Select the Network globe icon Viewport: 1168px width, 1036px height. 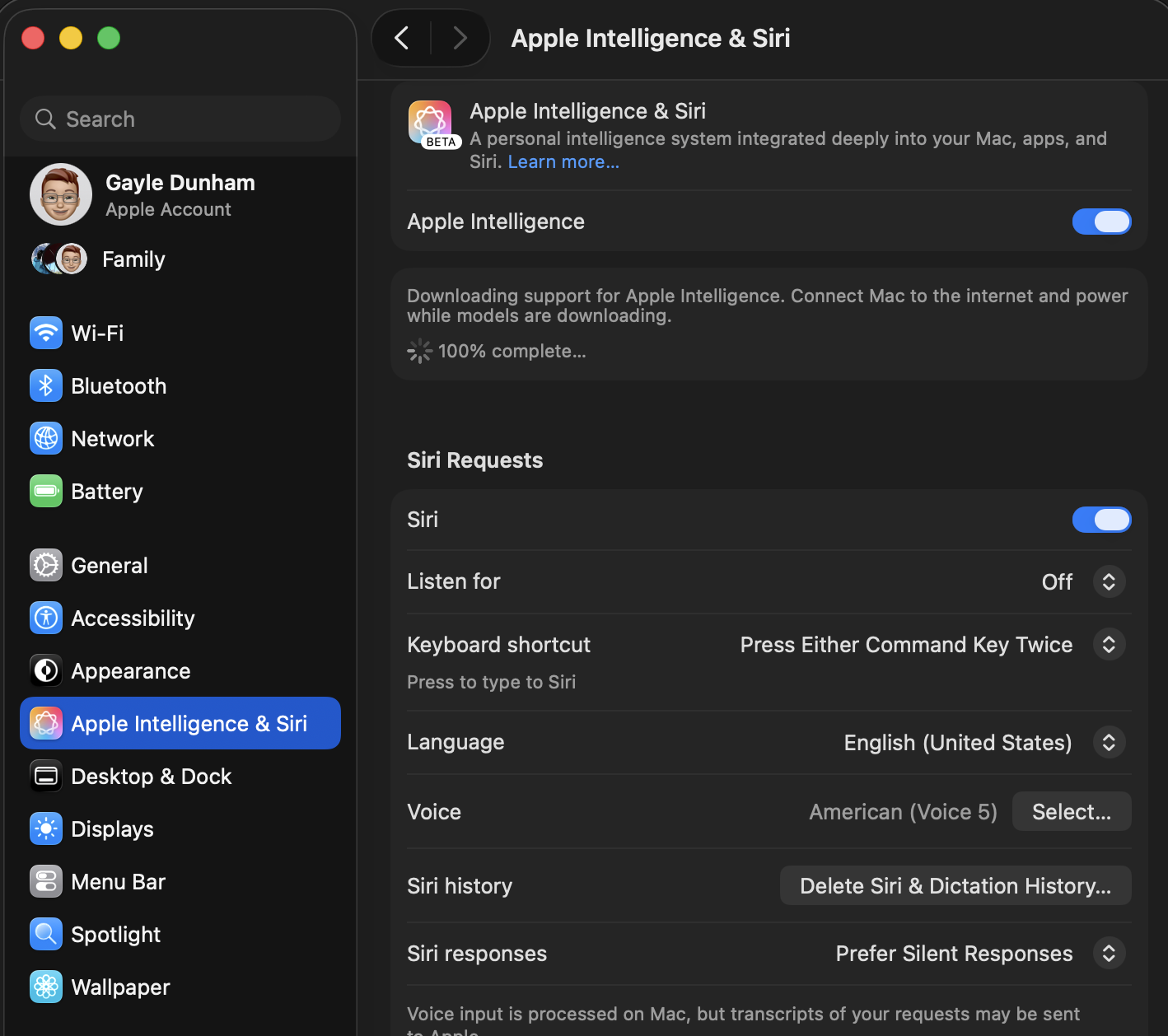point(46,438)
